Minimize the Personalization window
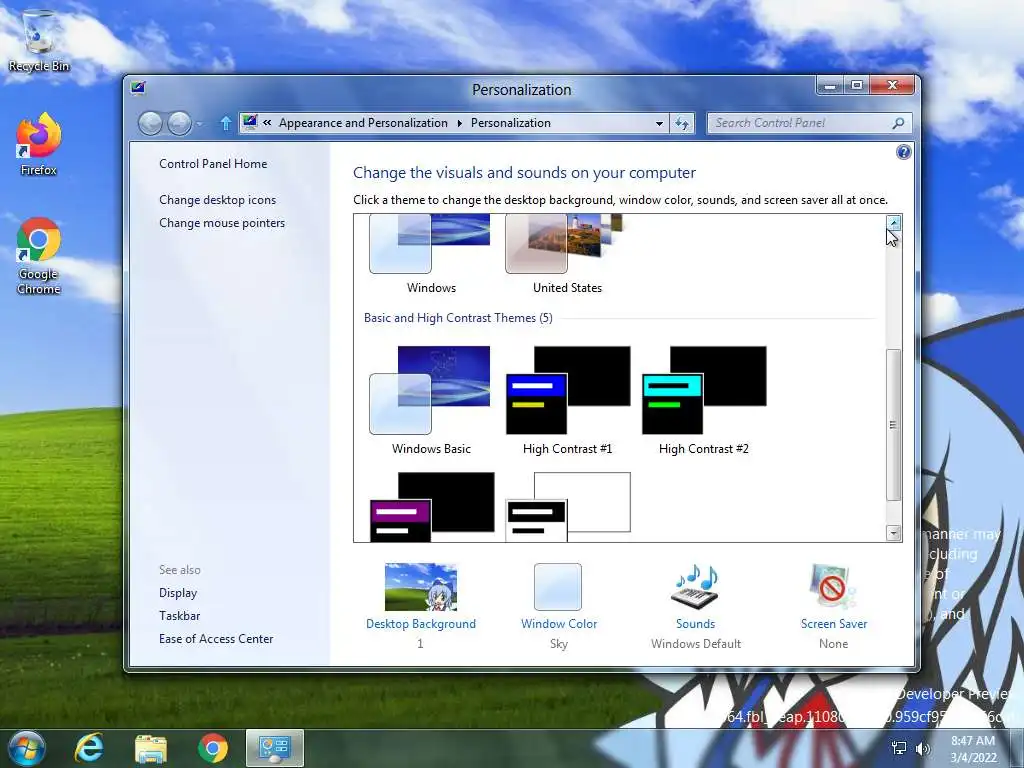The image size is (1024, 768). point(829,86)
